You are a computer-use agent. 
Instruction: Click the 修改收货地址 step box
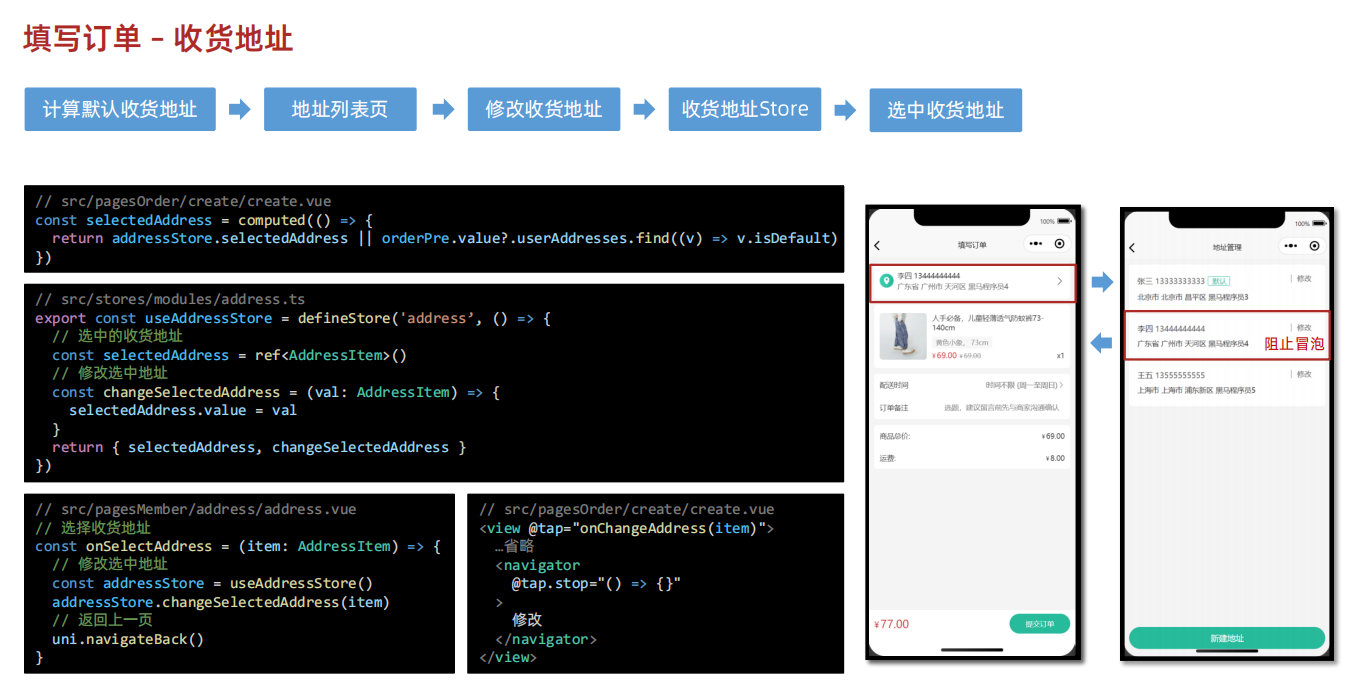pyautogui.click(x=544, y=110)
